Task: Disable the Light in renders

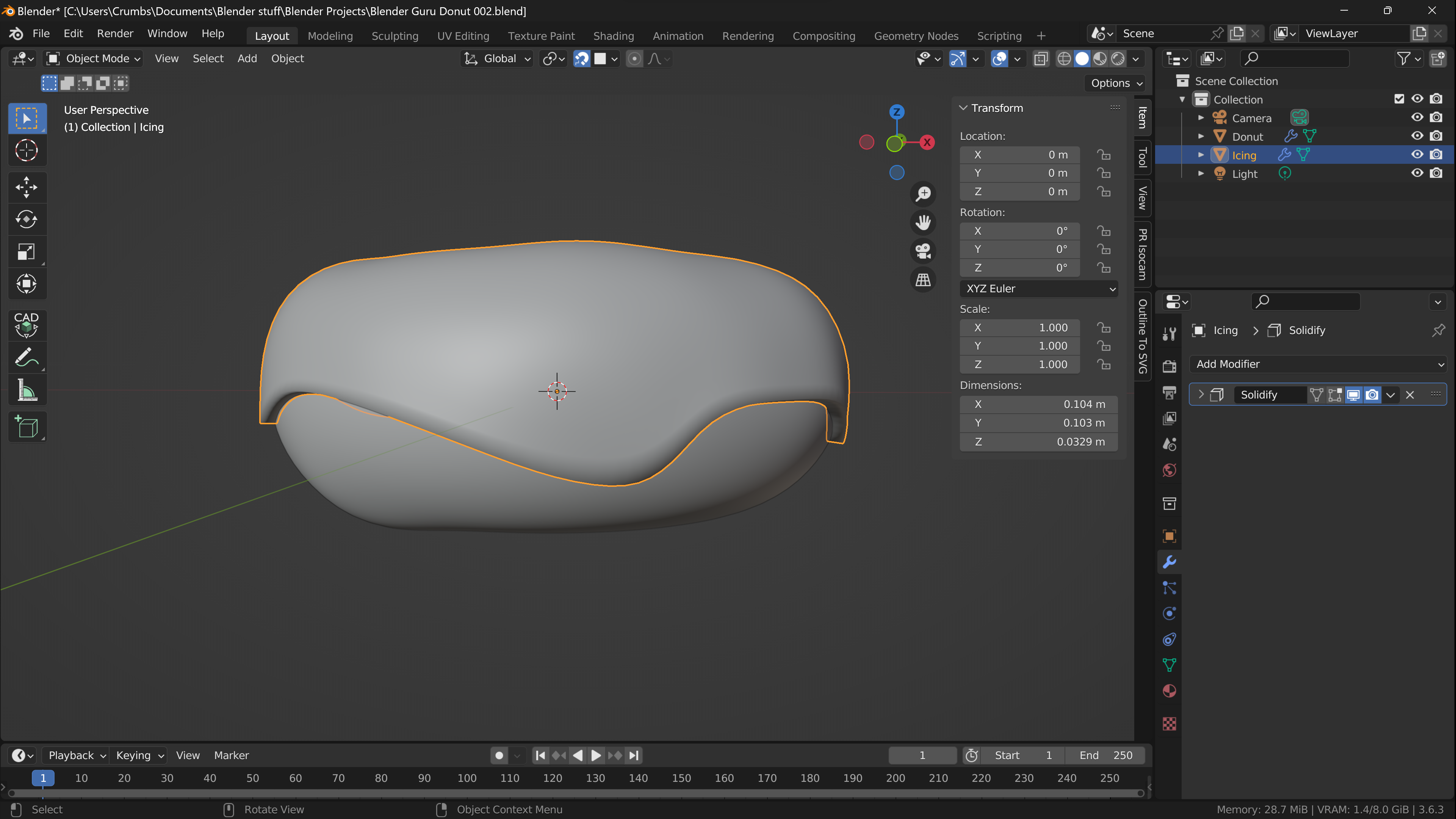Action: [x=1436, y=173]
